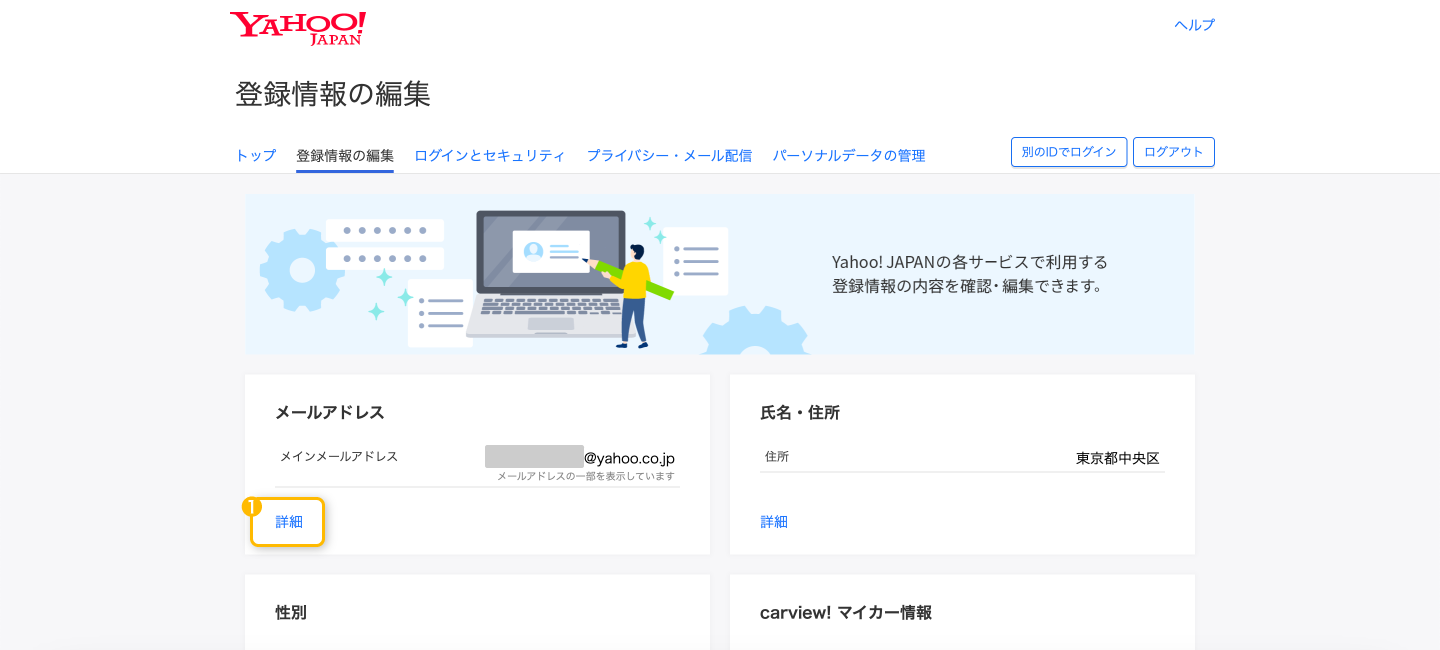Viewport: 1440px width, 650px height.
Task: Click the ログアウト button
Action: pyautogui.click(x=1174, y=152)
